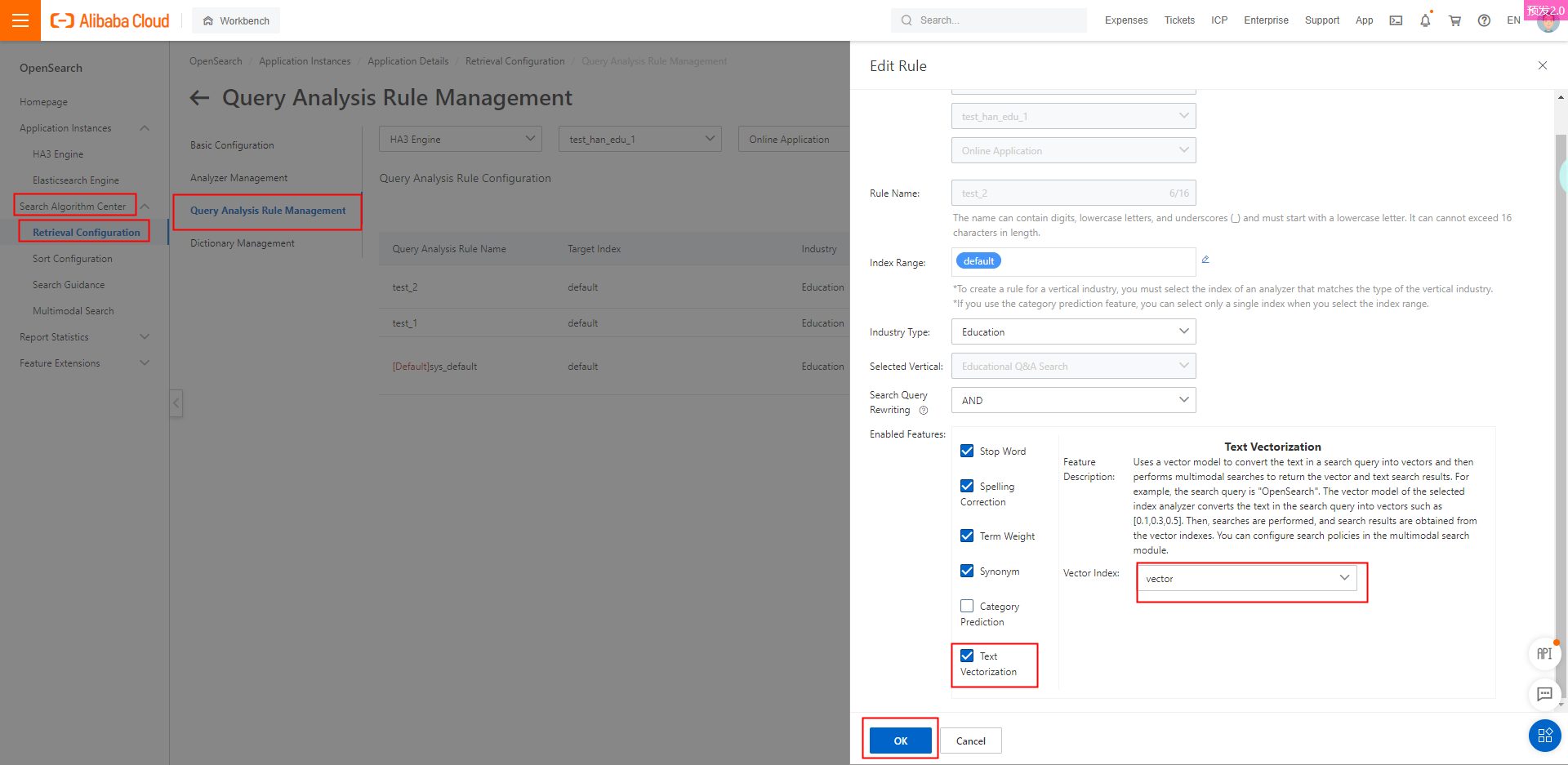Select Retrieval Configuration in the sidebar
Viewport: 1568px width, 765px height.
pos(87,233)
